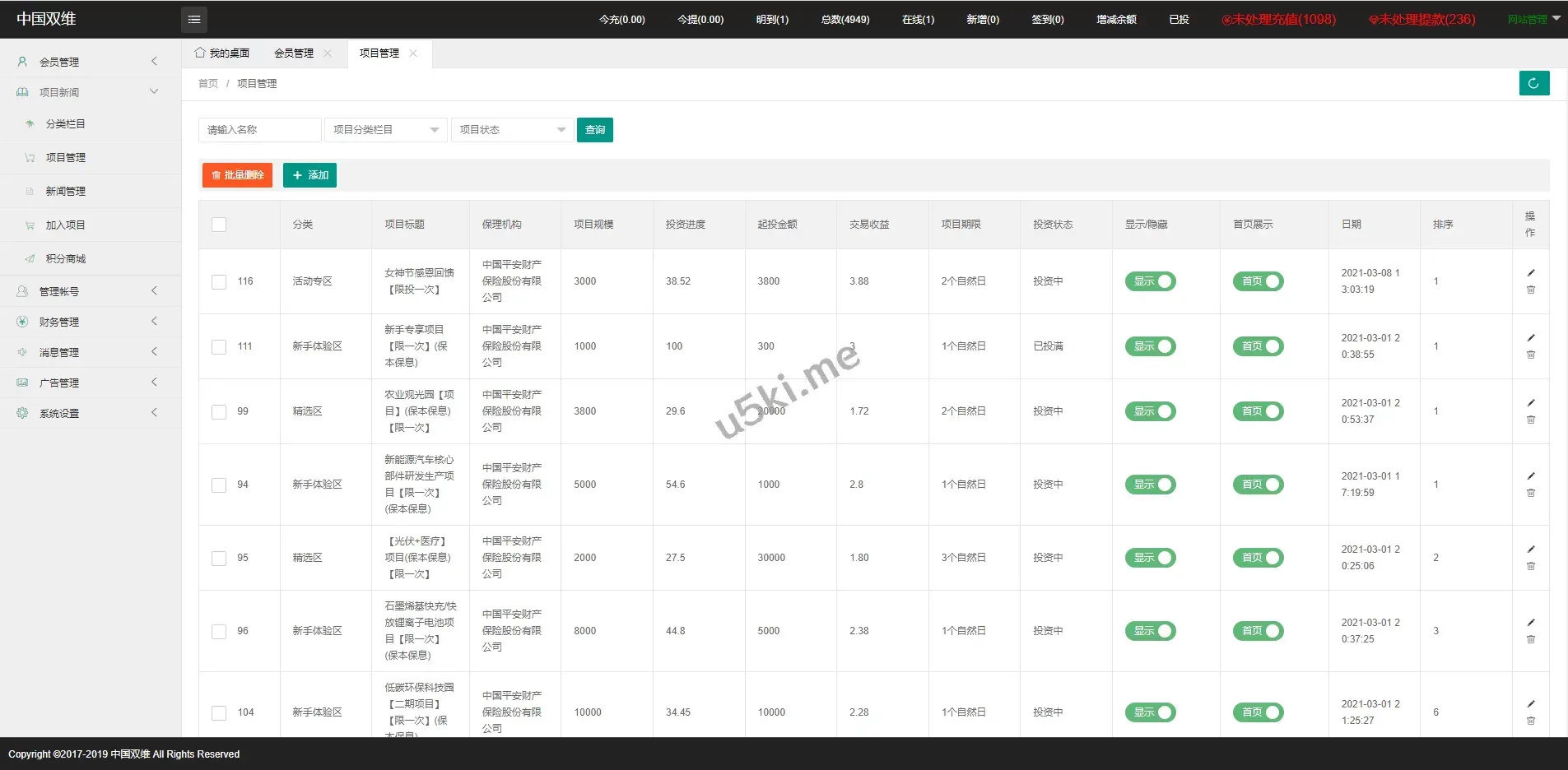
Task: Click edit pencil icon for project 99
Action: [x=1531, y=403]
